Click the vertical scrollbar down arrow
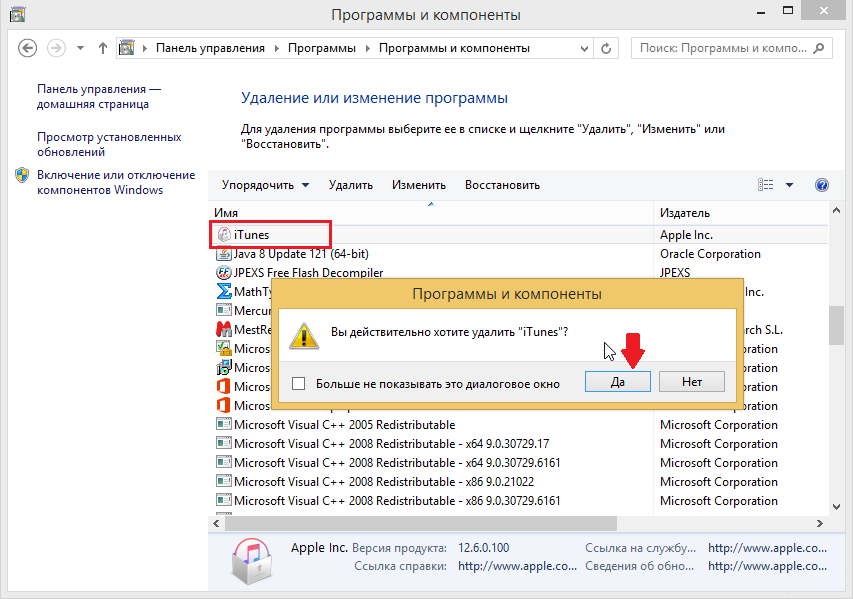The width and height of the screenshot is (853, 599). (x=836, y=507)
